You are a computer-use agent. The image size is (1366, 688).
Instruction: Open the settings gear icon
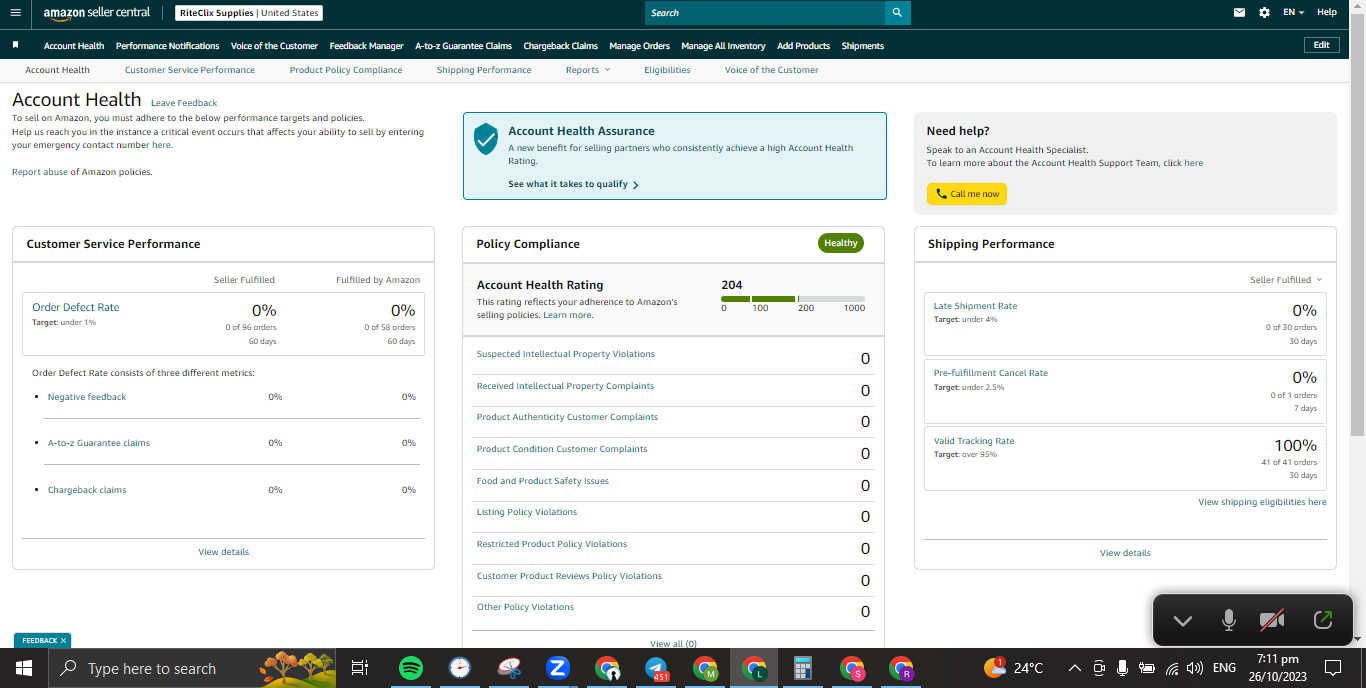pos(1264,13)
